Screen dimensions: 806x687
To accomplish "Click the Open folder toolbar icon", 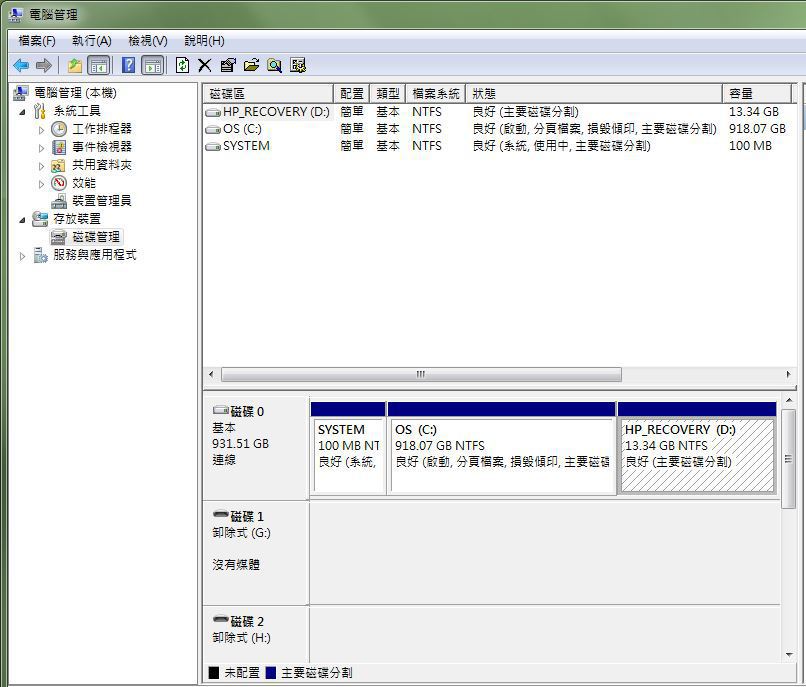I will (251, 65).
